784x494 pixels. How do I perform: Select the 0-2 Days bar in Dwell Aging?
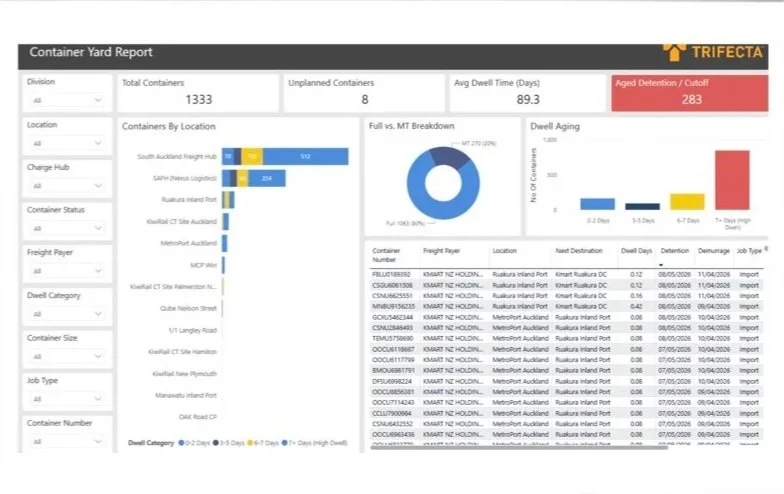(x=597, y=204)
